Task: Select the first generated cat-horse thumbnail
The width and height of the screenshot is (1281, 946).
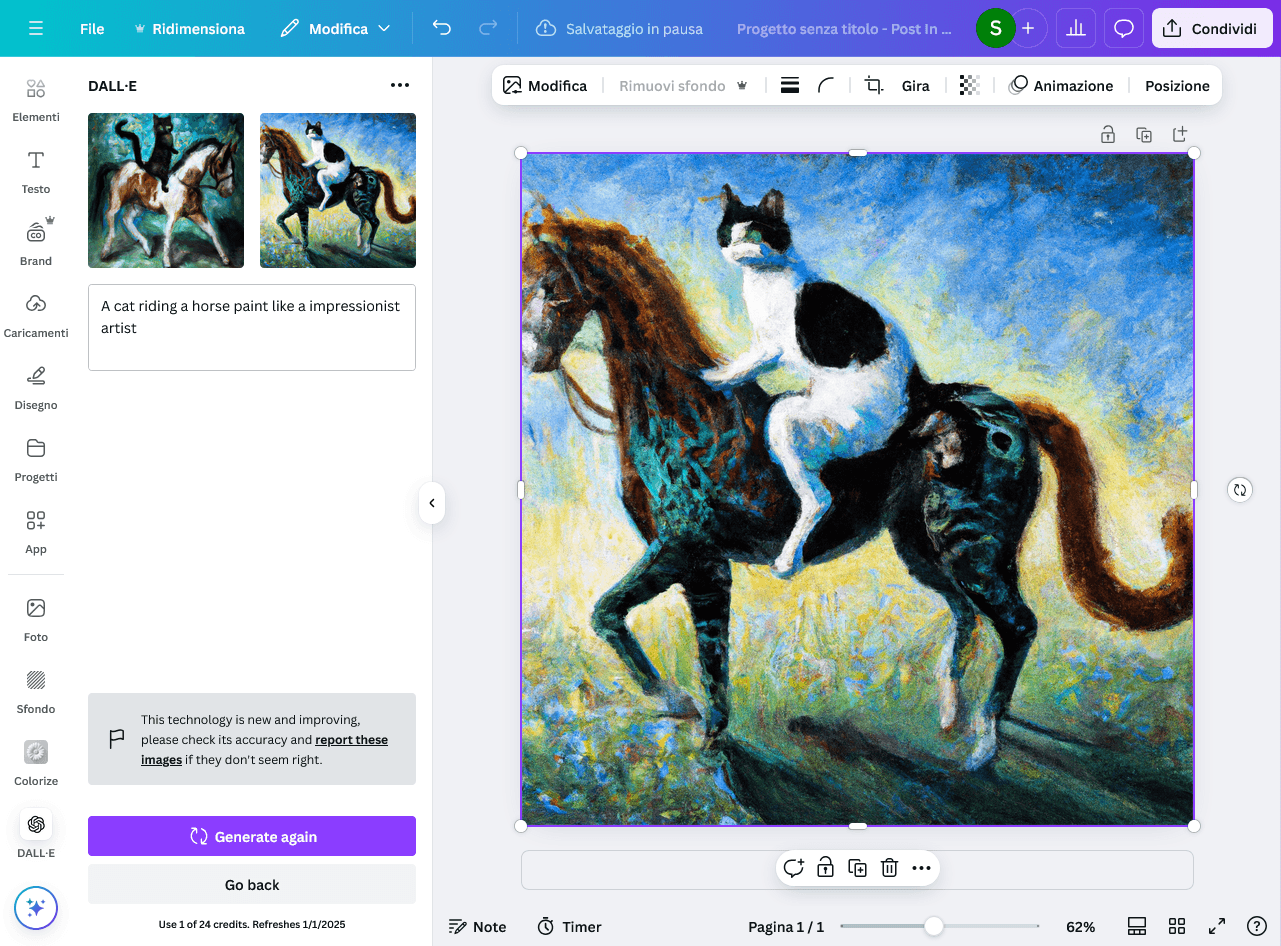Action: coord(166,191)
